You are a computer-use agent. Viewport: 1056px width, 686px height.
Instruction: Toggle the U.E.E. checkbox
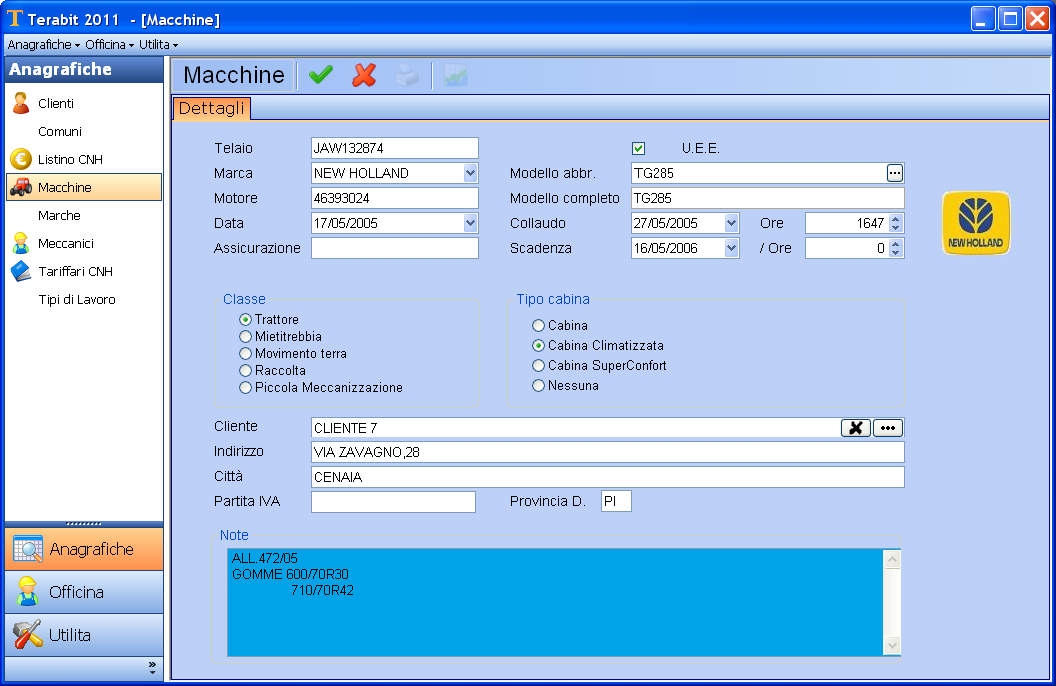tap(638, 148)
